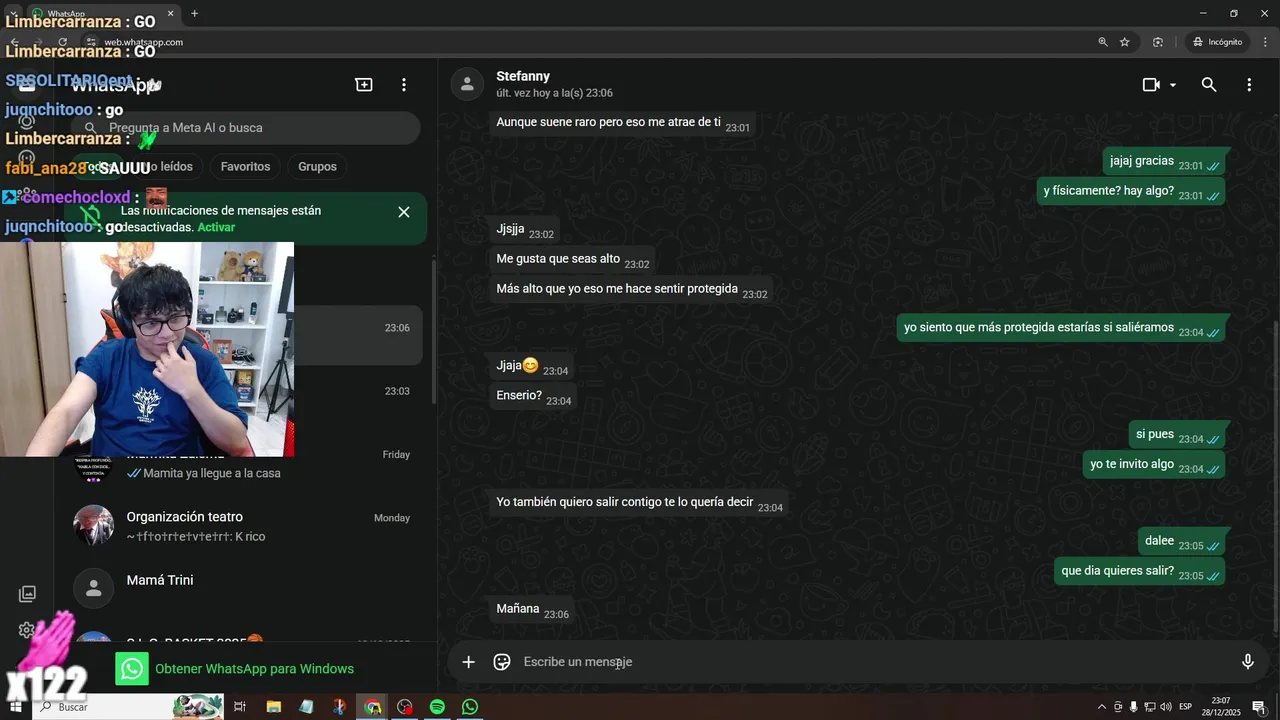Switch to Chrome on the taskbar

(372, 707)
